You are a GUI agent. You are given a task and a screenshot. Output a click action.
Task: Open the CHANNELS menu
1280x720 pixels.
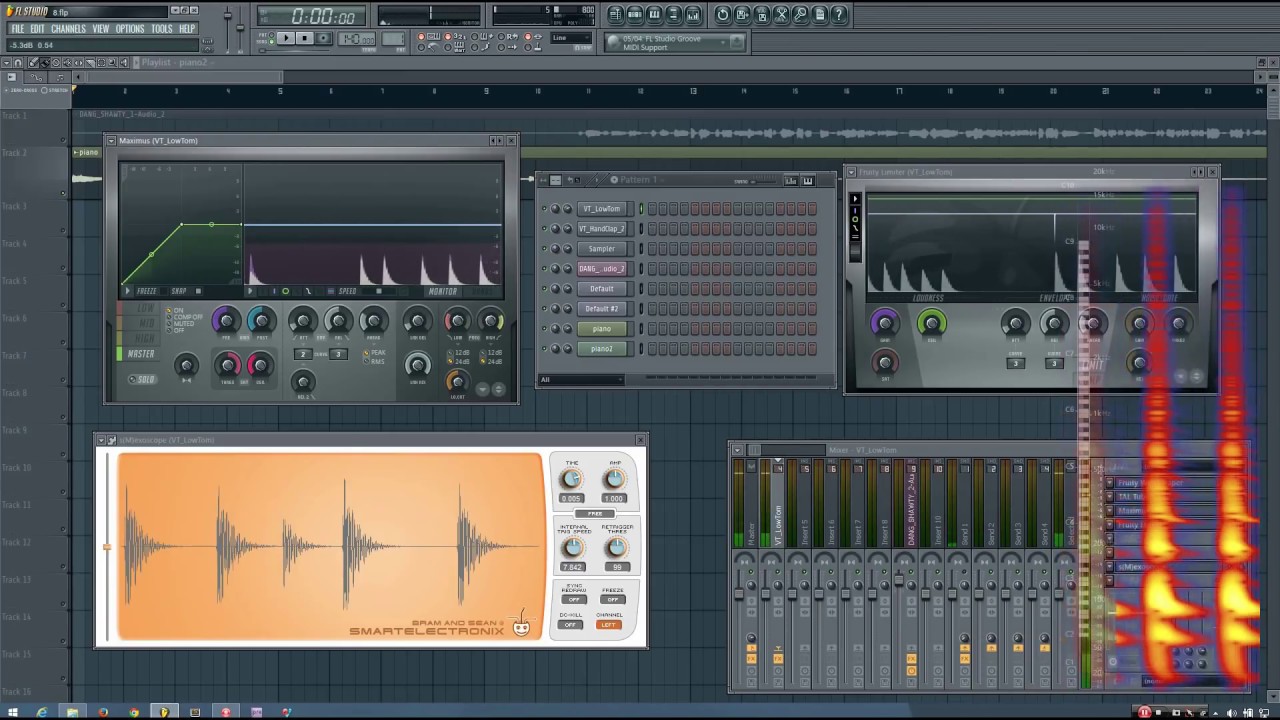coord(68,29)
